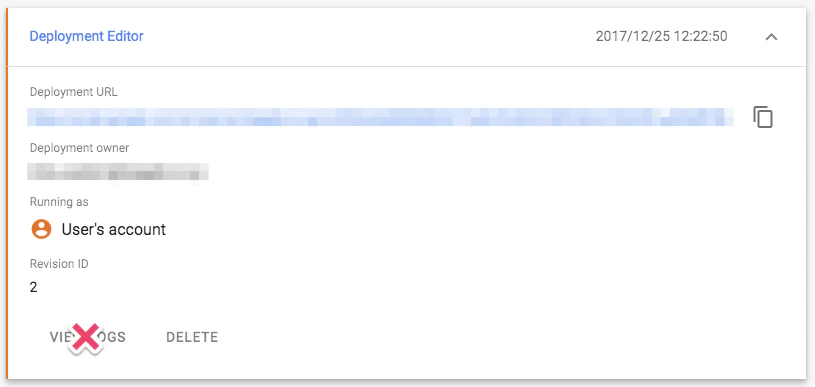This screenshot has height=387, width=815.
Task: Collapse the Deployment Editor card with the chevron
Action: (771, 37)
